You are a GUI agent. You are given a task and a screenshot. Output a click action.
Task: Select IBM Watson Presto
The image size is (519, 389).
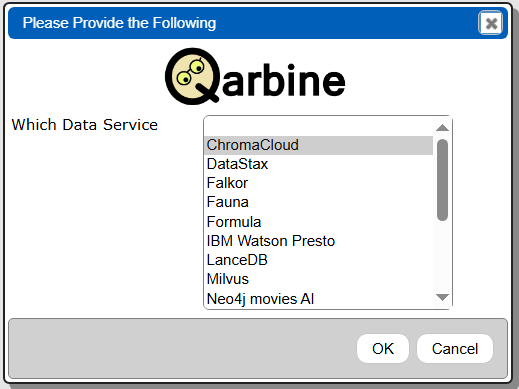click(318, 241)
